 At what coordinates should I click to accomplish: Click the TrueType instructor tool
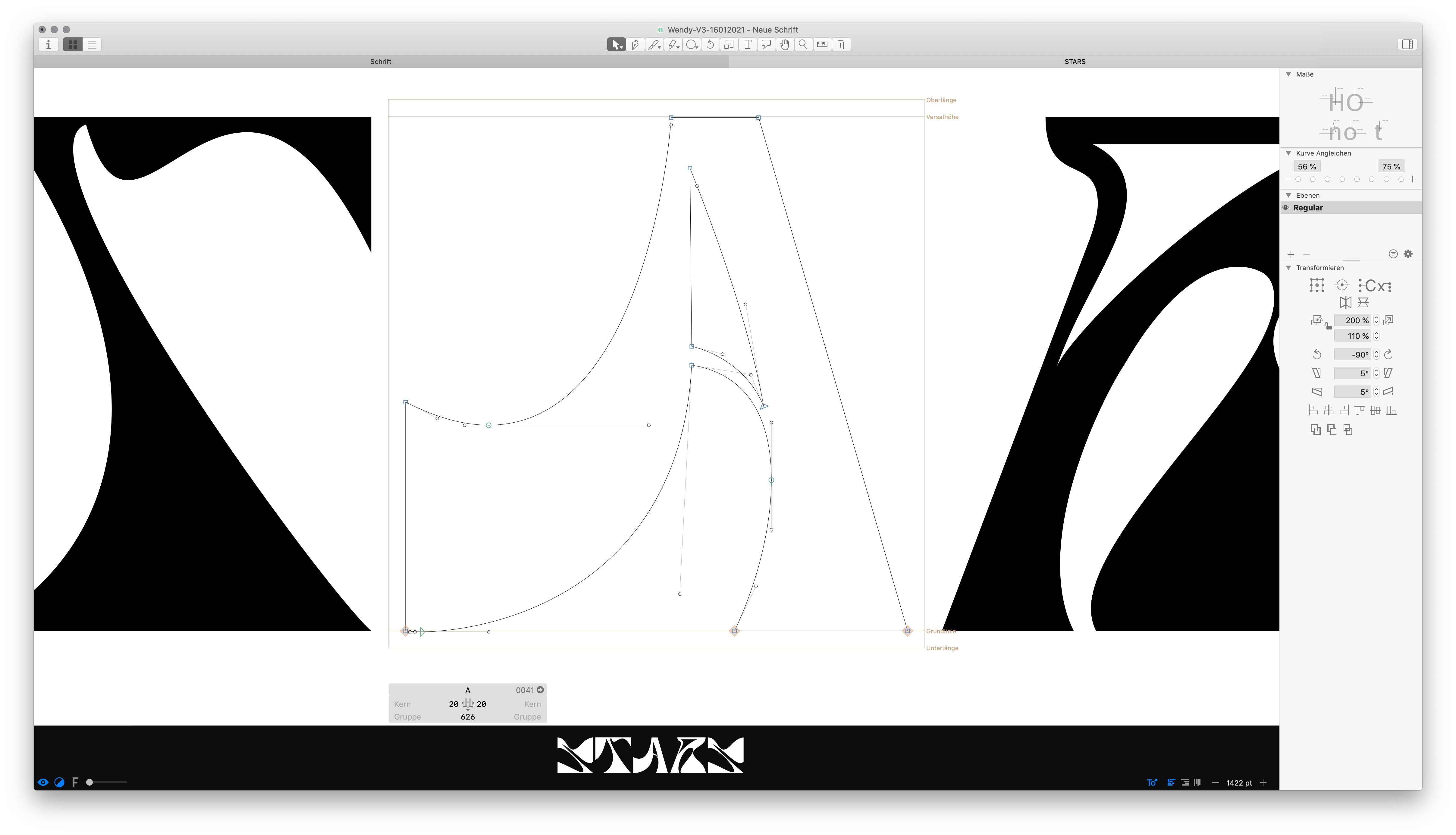pos(842,44)
